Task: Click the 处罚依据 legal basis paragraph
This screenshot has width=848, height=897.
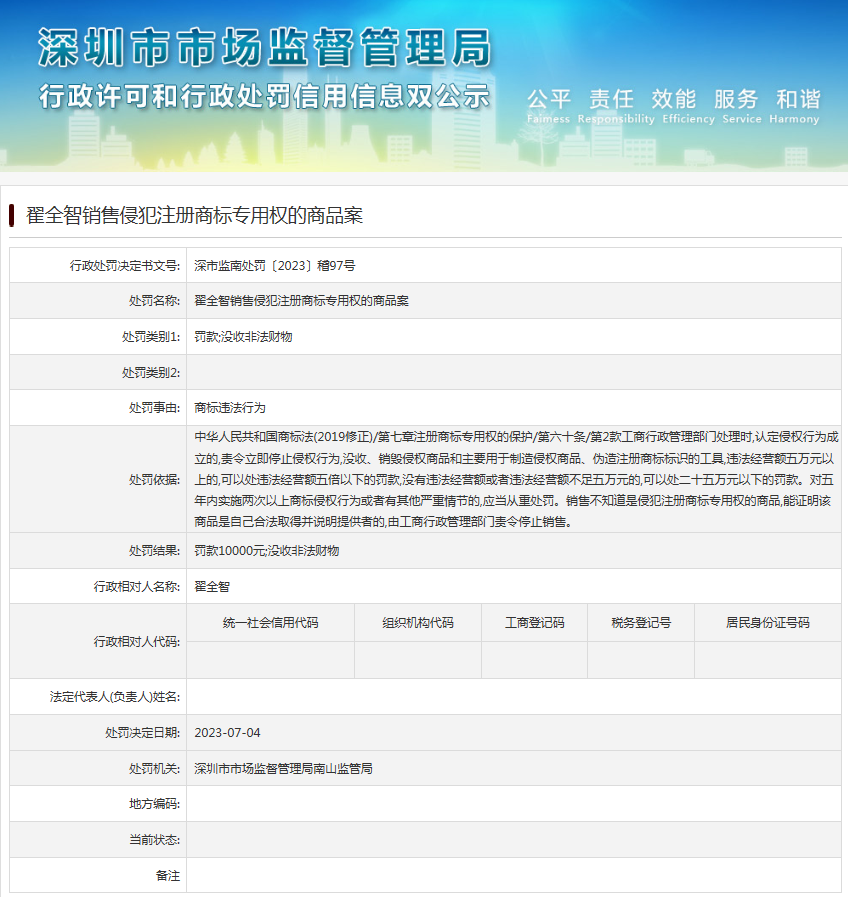Action: point(516,479)
